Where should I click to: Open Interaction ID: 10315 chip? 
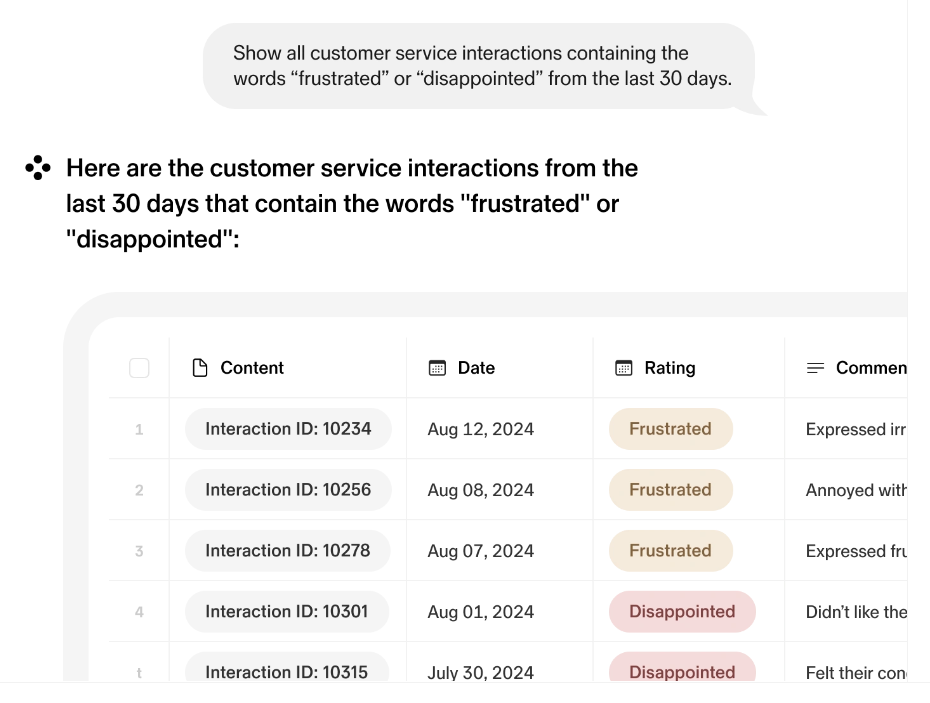288,671
